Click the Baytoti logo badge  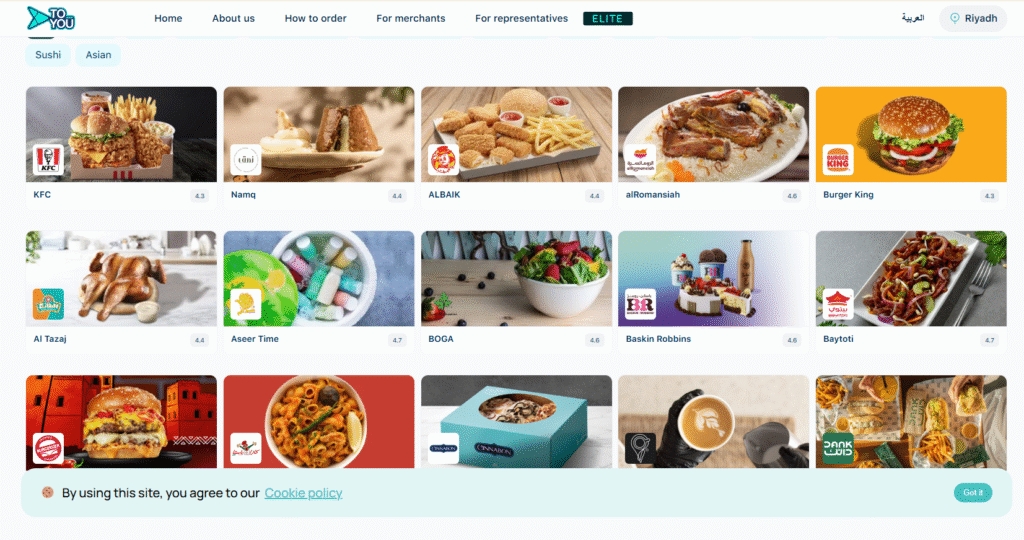838,304
